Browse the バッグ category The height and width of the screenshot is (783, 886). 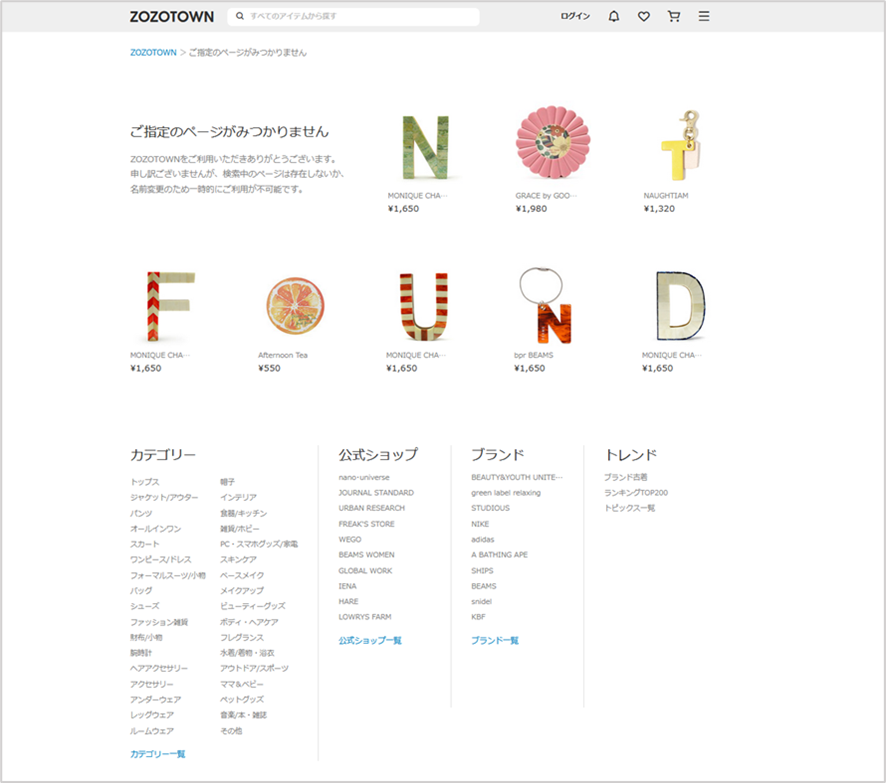(x=141, y=590)
